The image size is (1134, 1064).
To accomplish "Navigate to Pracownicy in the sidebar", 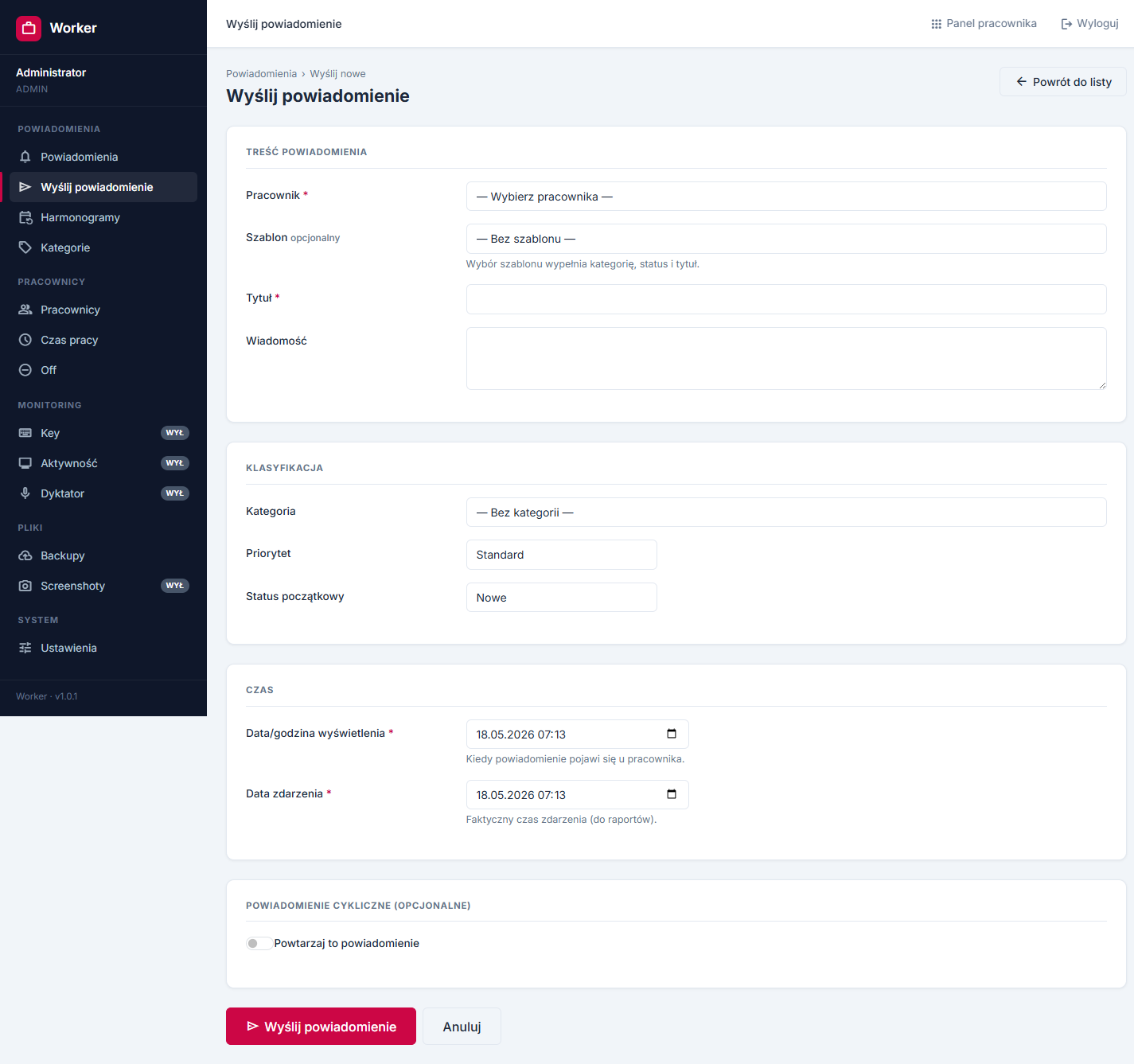I will (x=103, y=310).
